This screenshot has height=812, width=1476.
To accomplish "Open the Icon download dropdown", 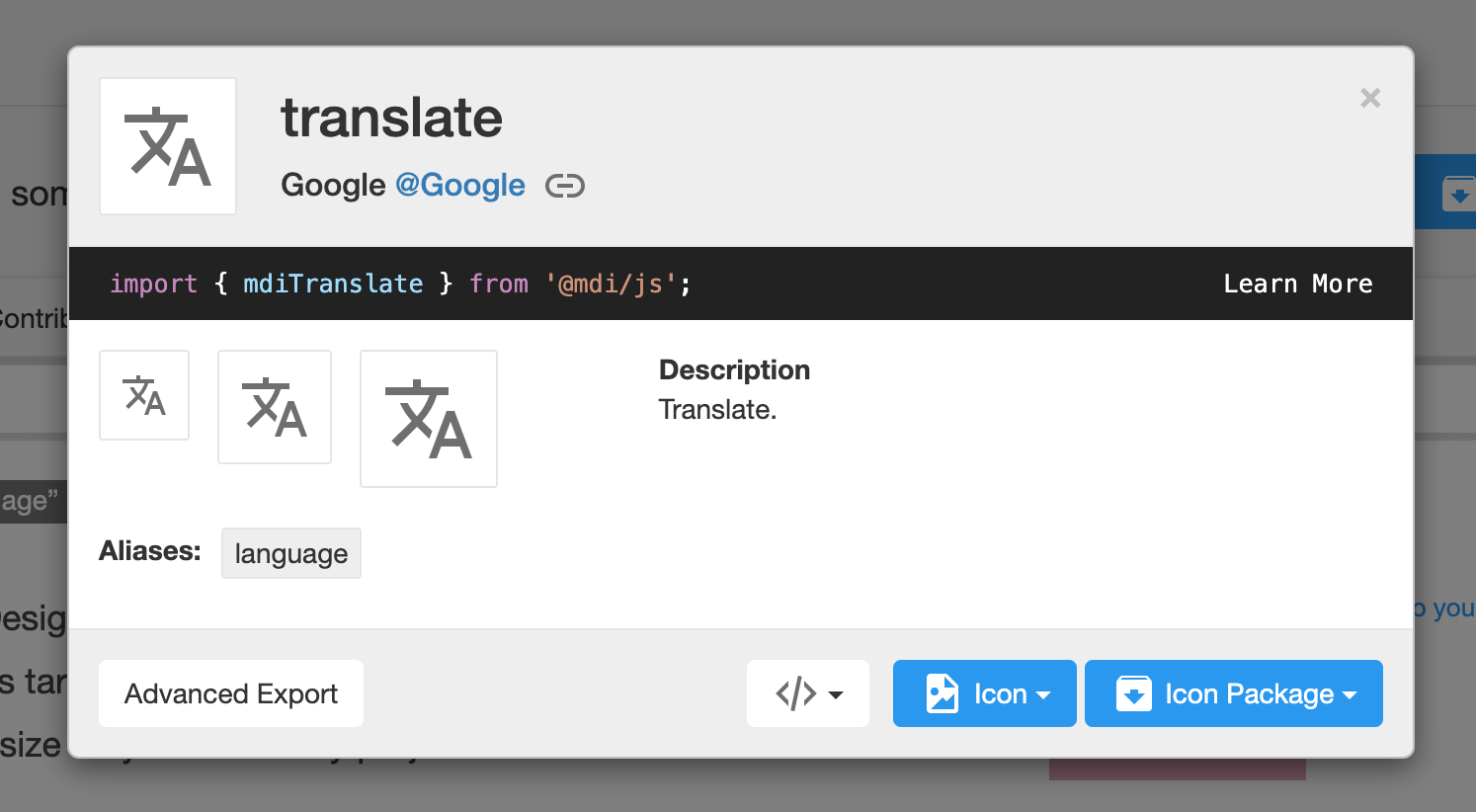I will tap(985, 693).
